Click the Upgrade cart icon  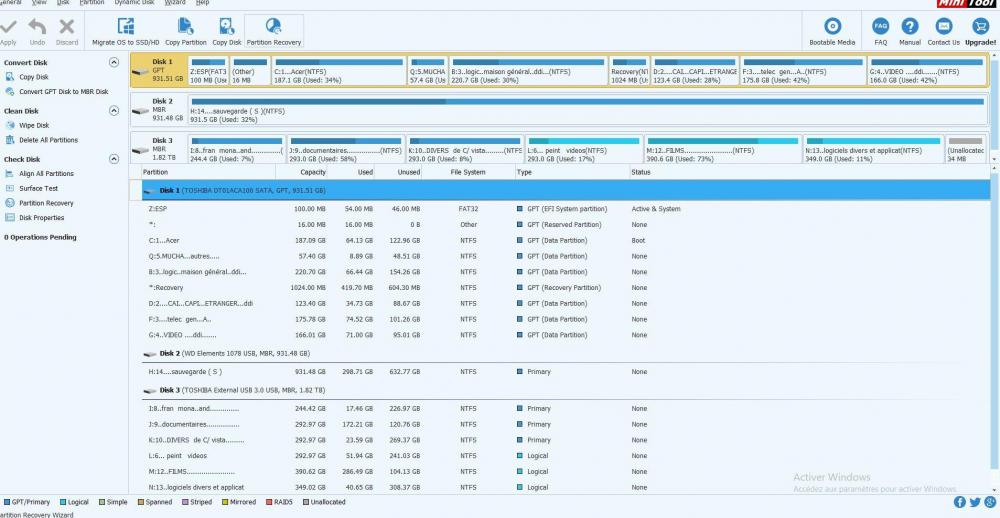tap(980, 27)
